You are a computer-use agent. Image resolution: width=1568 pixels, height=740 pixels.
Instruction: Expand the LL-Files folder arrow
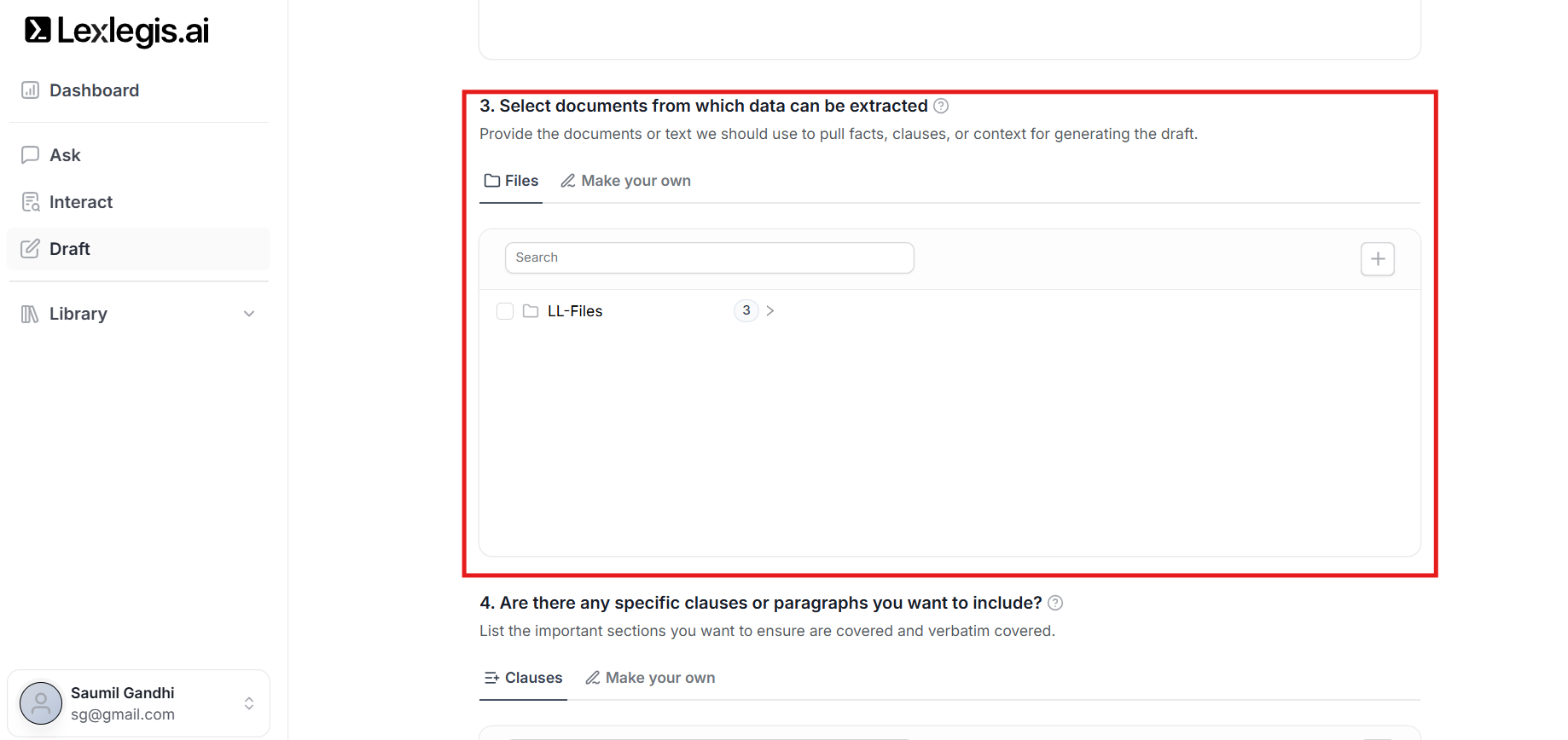coord(770,311)
